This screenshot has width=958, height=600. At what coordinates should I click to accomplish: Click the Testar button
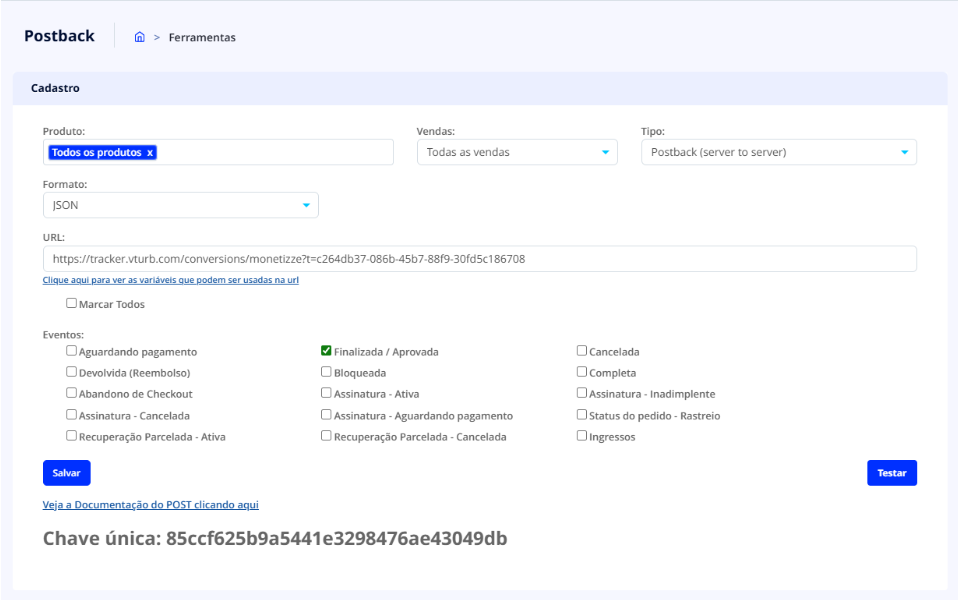[891, 473]
